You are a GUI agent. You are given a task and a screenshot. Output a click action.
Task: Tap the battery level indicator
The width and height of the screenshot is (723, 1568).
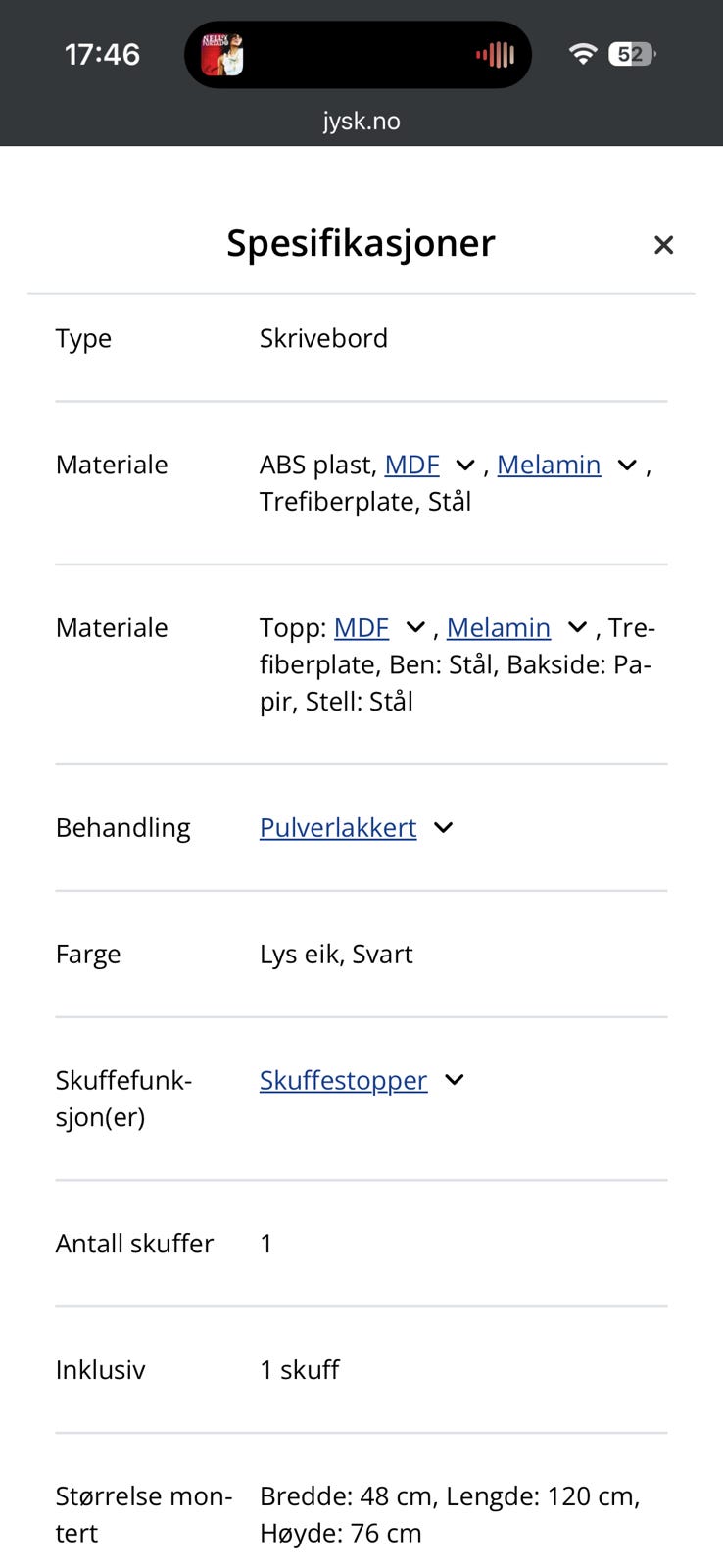632,54
